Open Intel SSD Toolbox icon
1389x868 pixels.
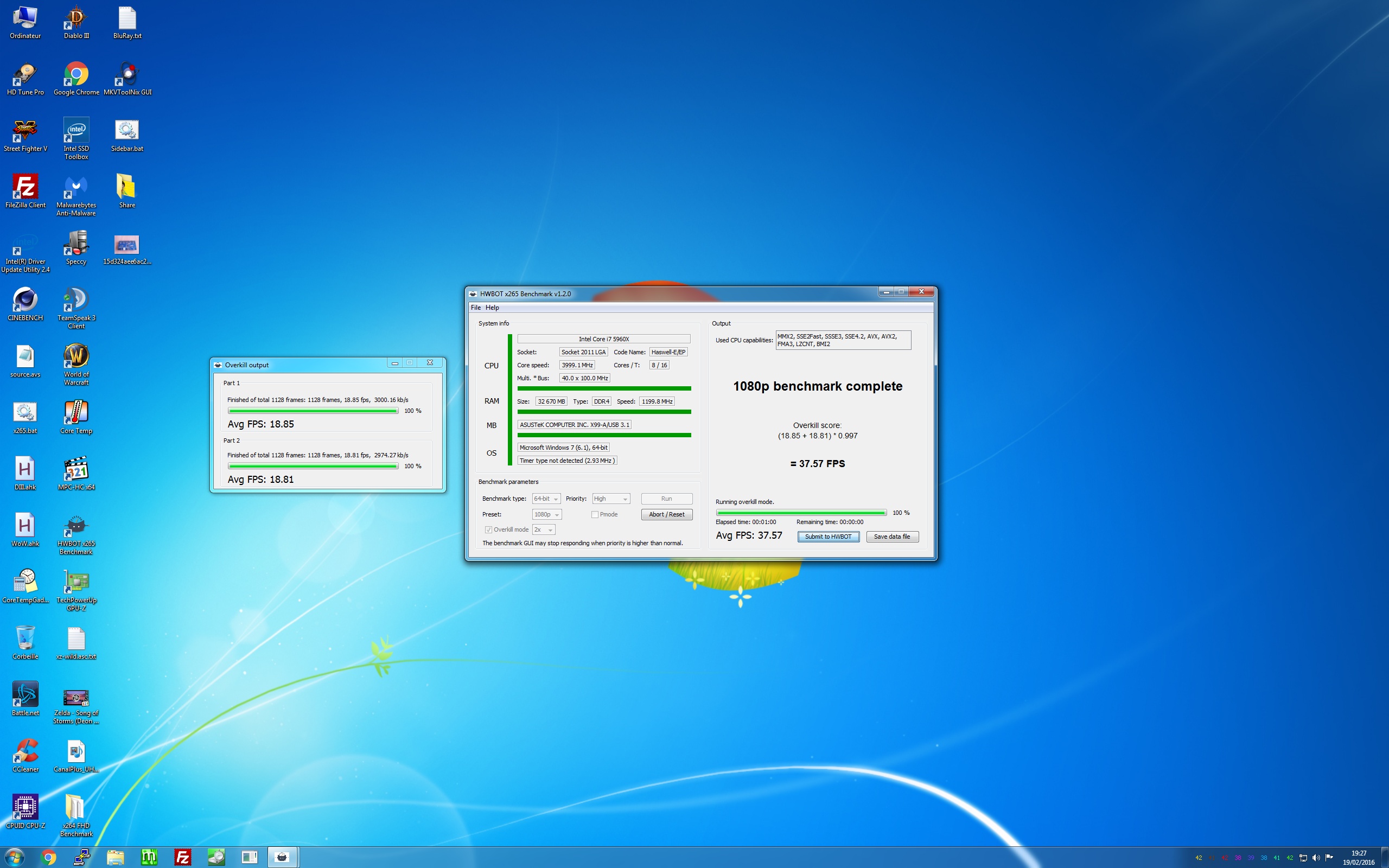(x=76, y=139)
